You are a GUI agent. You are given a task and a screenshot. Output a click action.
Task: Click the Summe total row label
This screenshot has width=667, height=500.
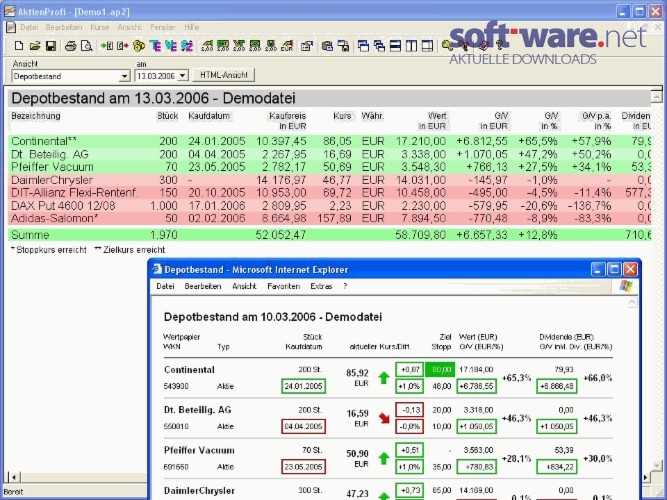coord(30,235)
